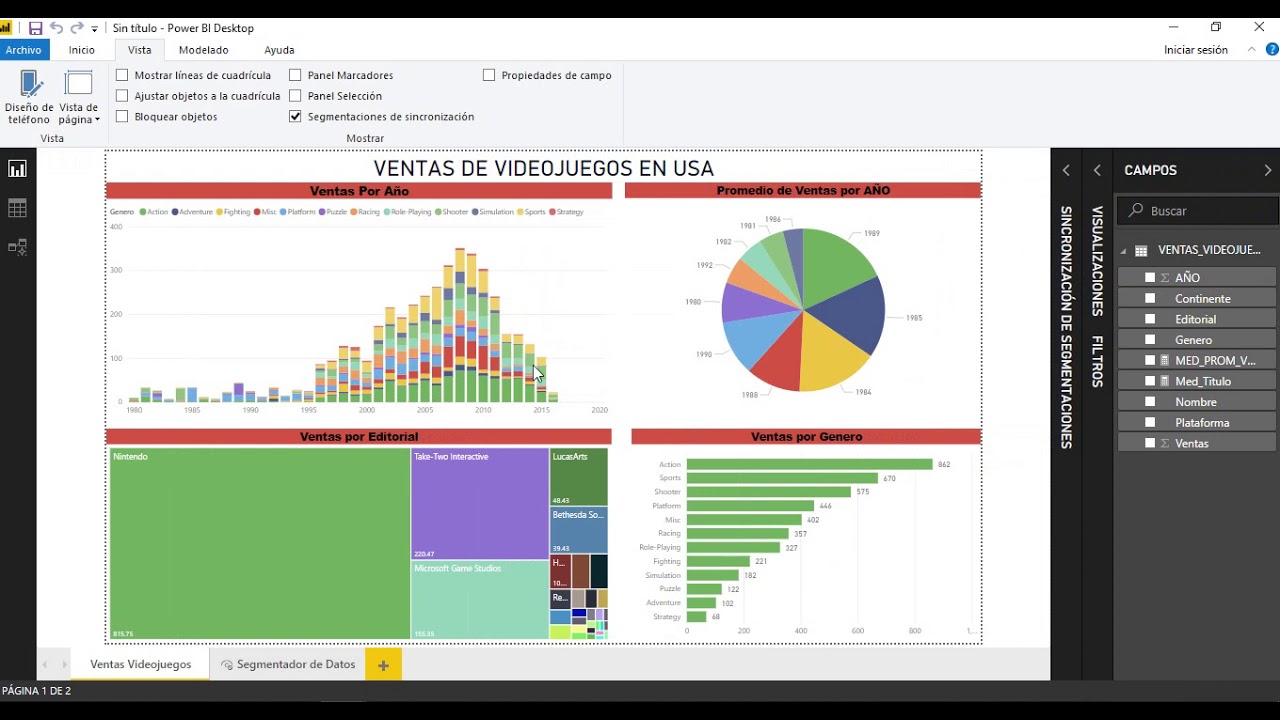Enable Propiedades de campo checkbox
Screen dimensions: 1280x720
(x=489, y=75)
